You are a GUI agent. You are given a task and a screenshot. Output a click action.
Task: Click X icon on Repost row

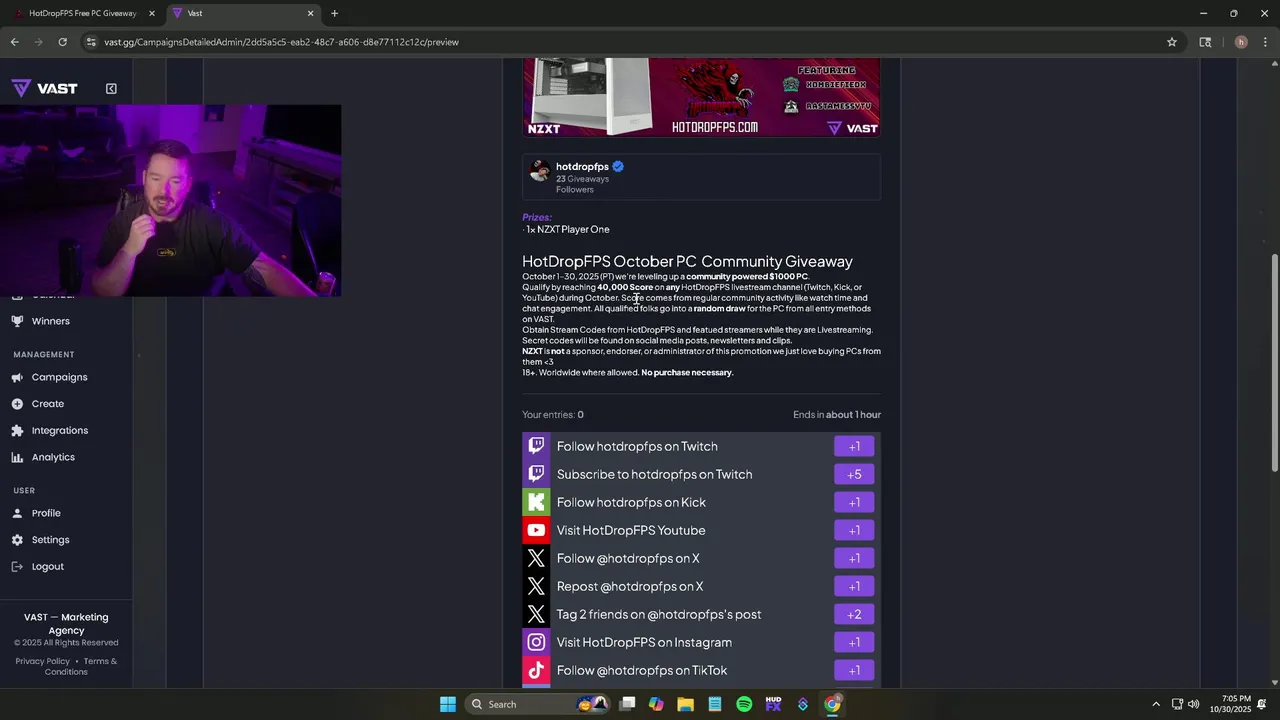536,586
